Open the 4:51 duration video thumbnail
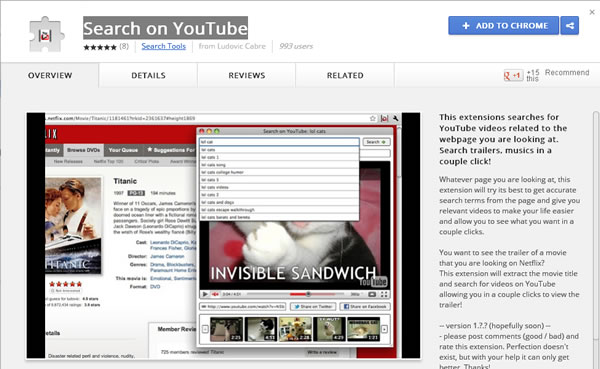The height and width of the screenshot is (369, 600). pos(261,329)
